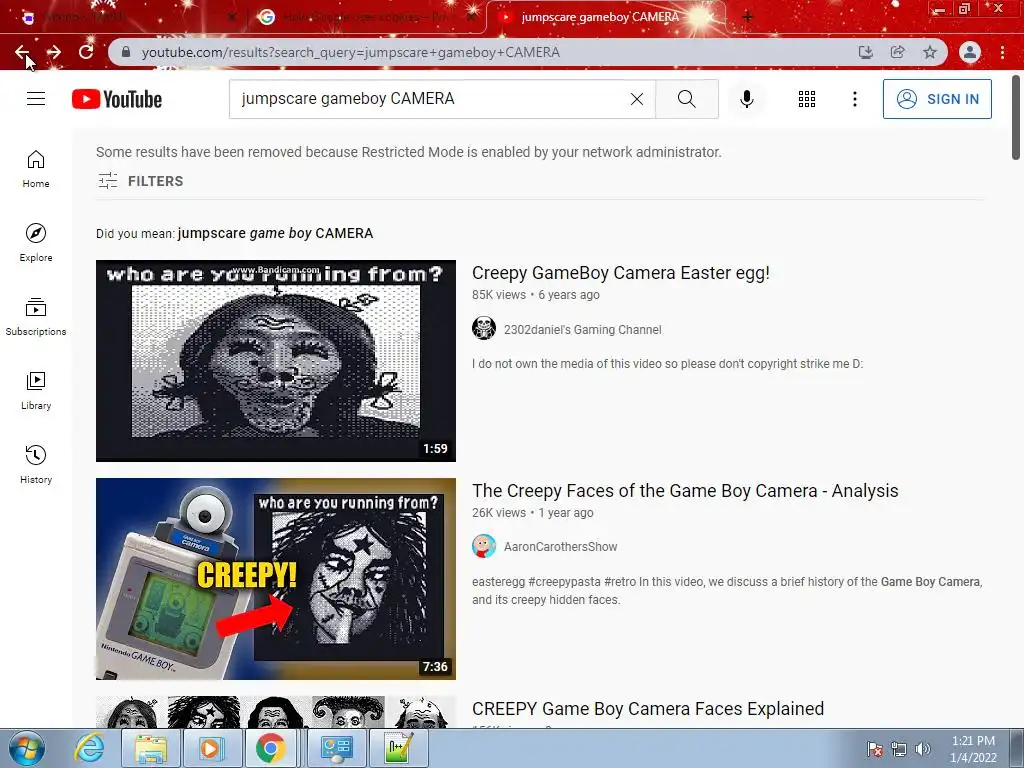Open the Chrome three-dot menu
Image resolution: width=1024 pixels, height=768 pixels.
point(1002,52)
